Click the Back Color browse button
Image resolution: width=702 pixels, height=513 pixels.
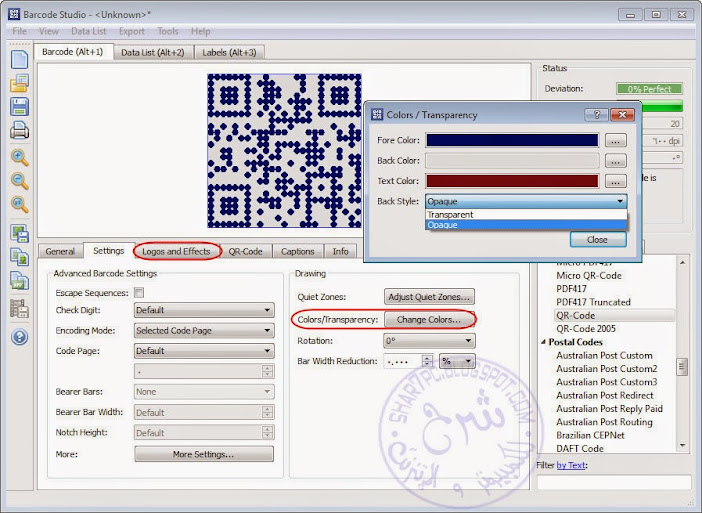[x=616, y=161]
